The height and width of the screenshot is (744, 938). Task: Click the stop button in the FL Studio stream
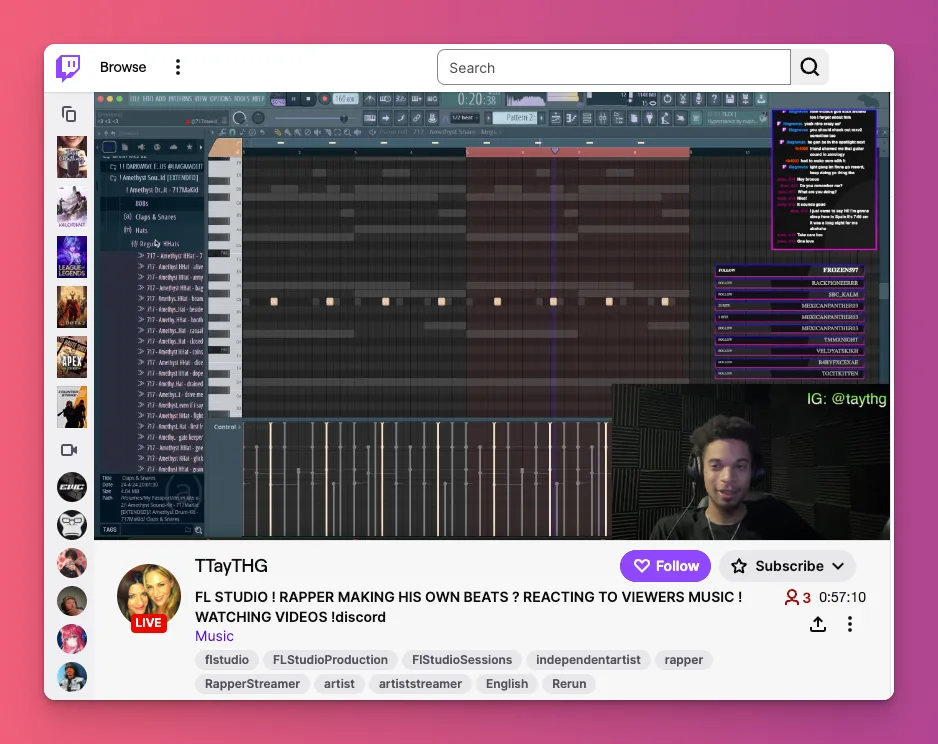coord(308,99)
